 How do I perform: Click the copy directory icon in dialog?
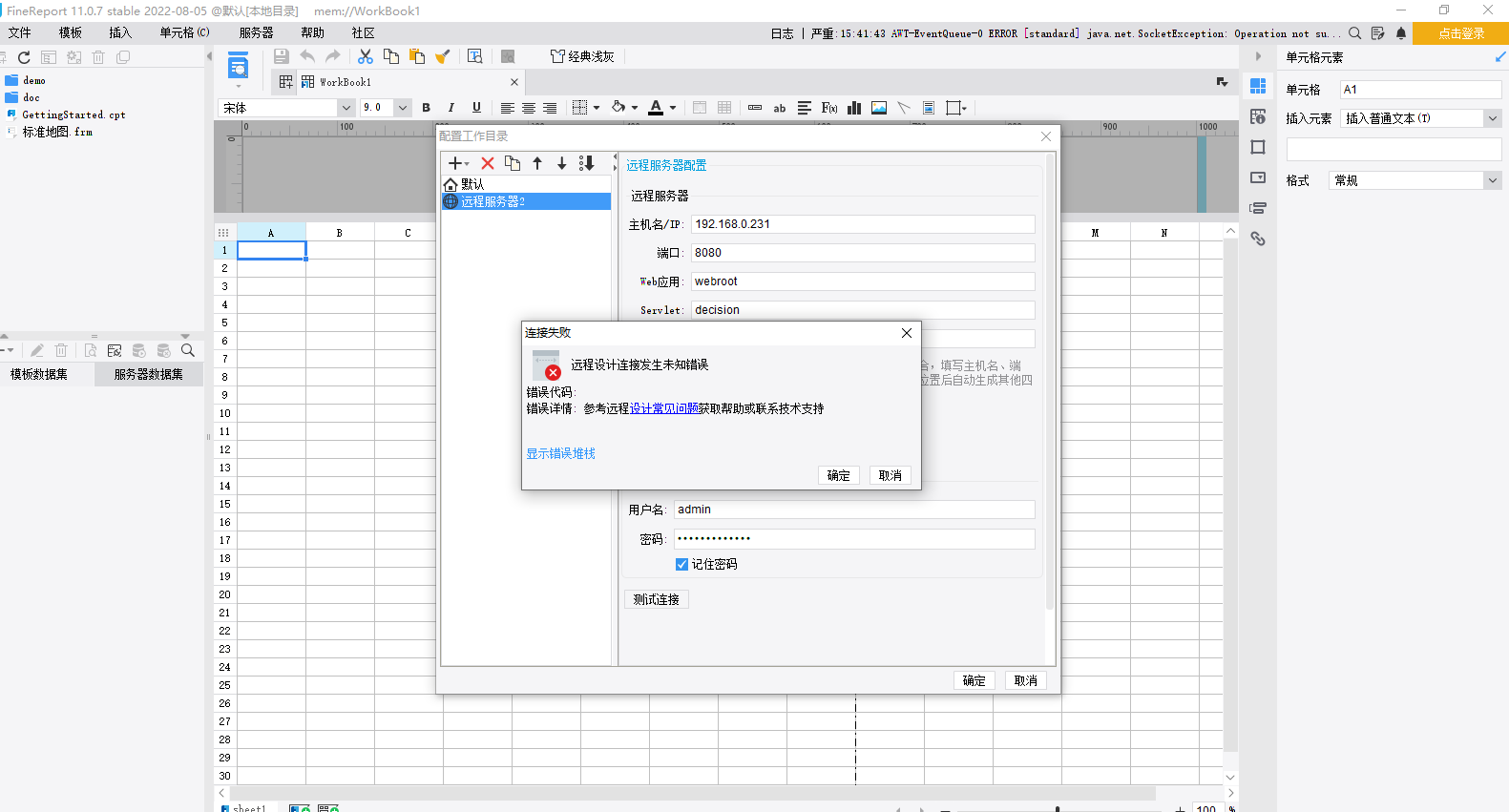513,163
